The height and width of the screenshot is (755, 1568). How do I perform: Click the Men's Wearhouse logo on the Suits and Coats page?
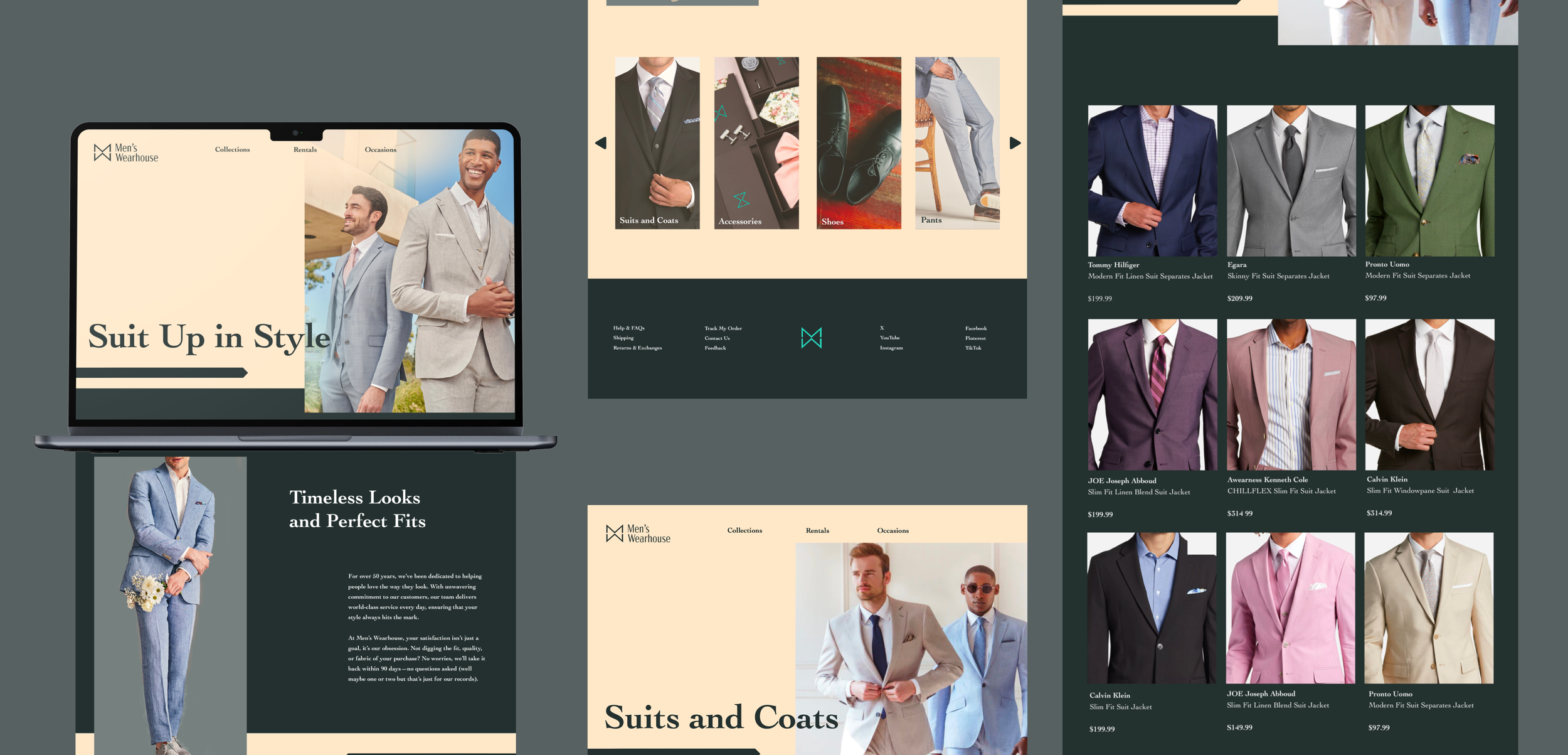[x=638, y=533]
